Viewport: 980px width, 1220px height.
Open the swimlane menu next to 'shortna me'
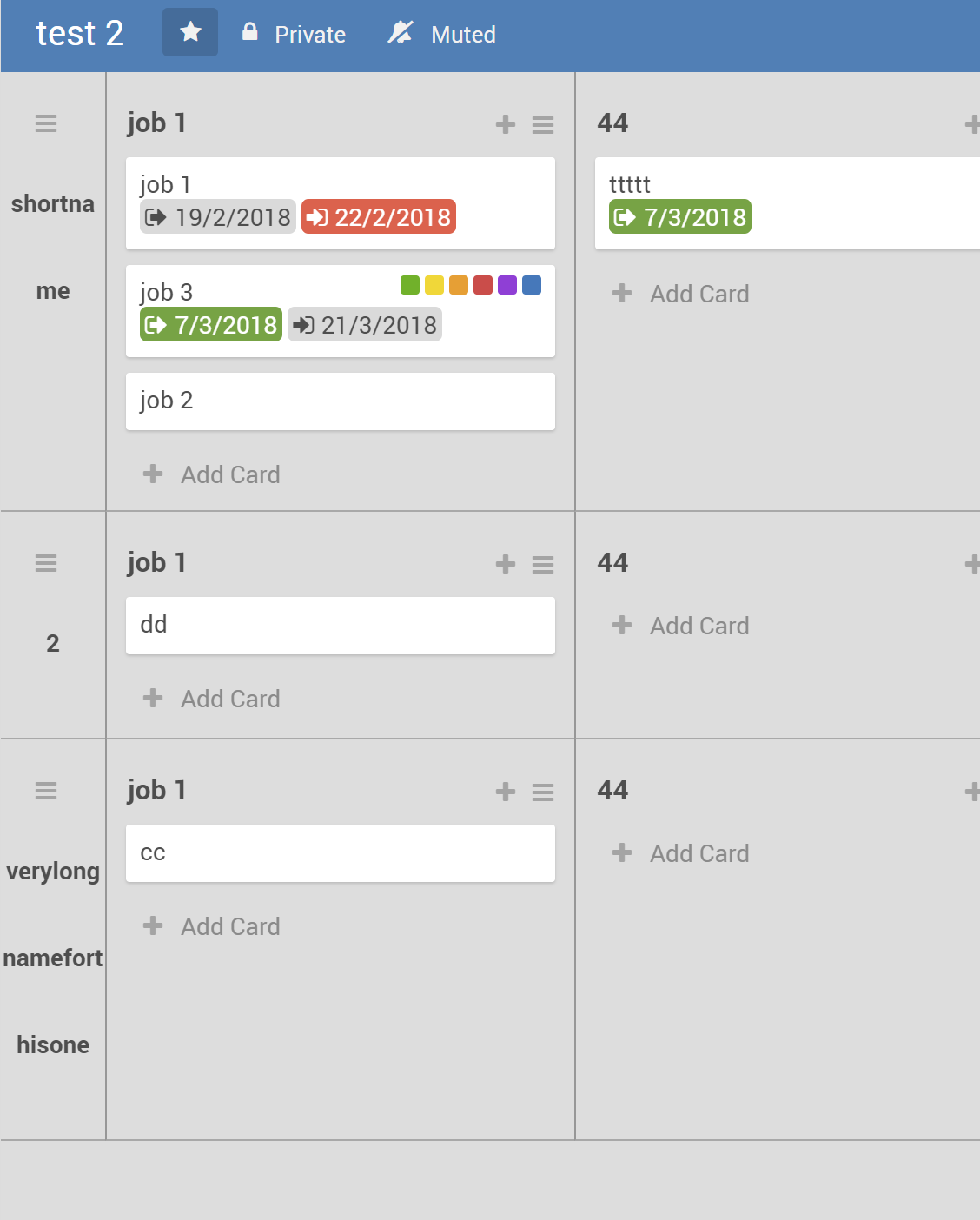tap(45, 123)
